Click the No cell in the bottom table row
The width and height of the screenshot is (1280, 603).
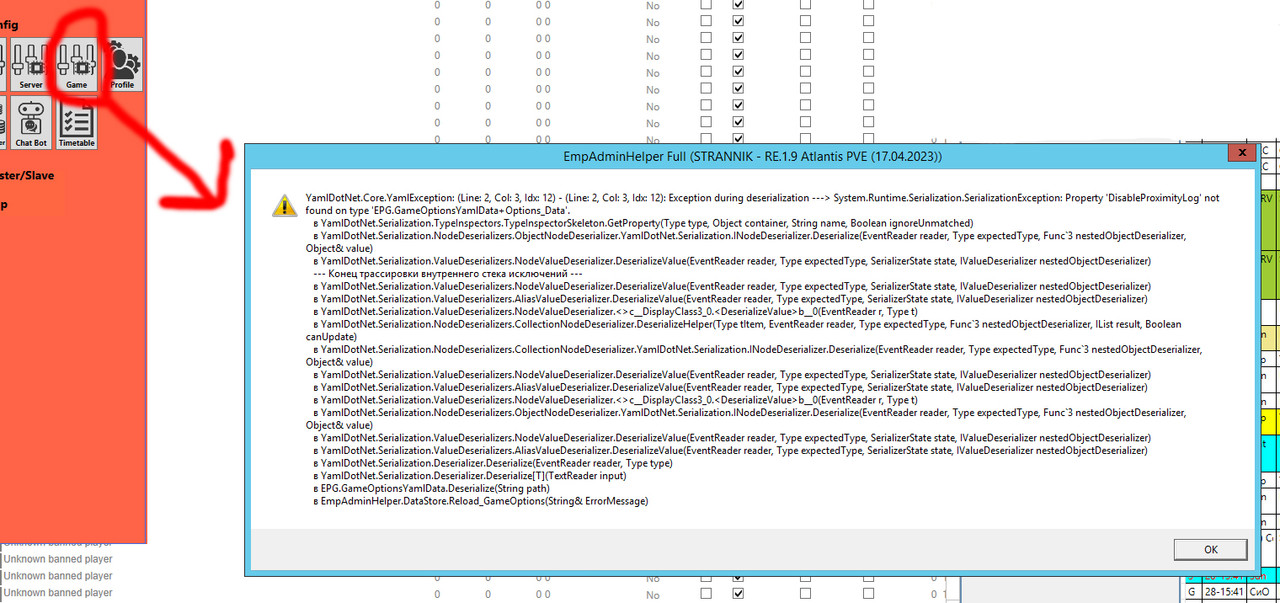tap(653, 594)
